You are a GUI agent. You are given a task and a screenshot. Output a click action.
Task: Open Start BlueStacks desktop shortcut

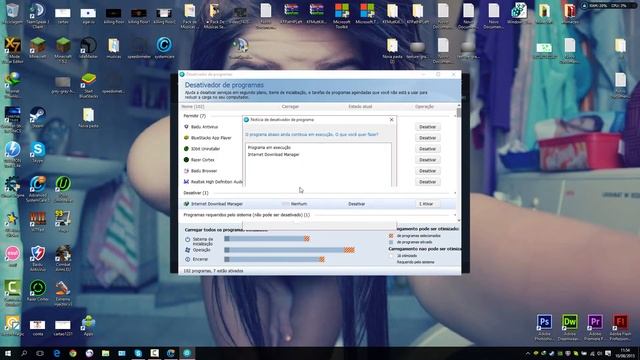tap(88, 85)
